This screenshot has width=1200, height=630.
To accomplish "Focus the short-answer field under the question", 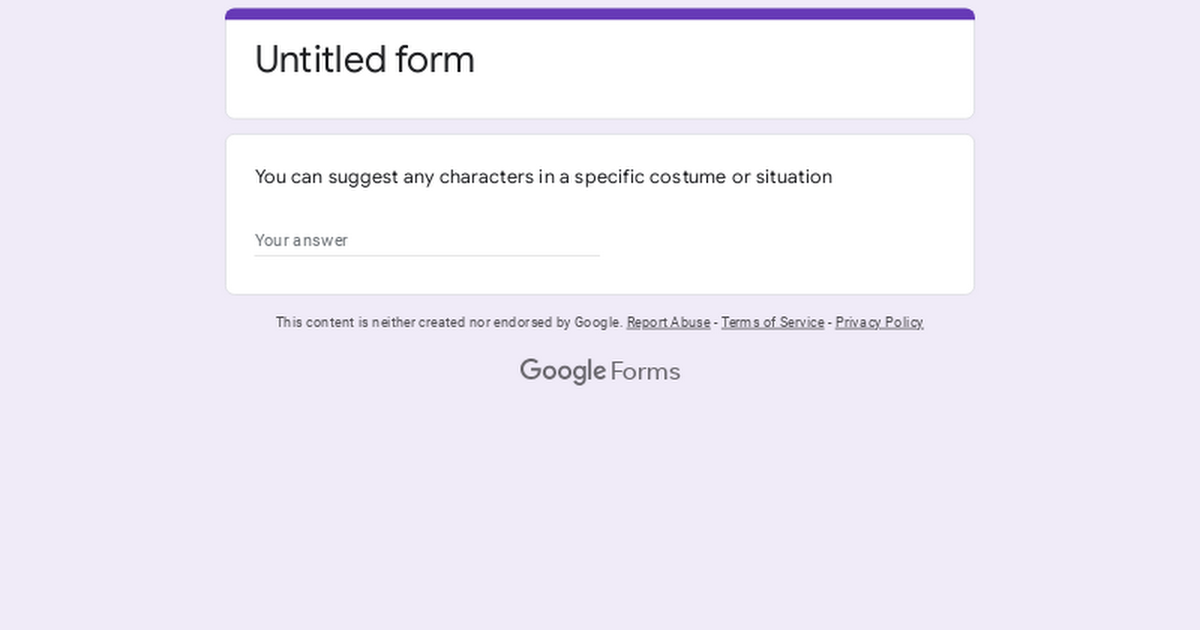I will [x=427, y=240].
